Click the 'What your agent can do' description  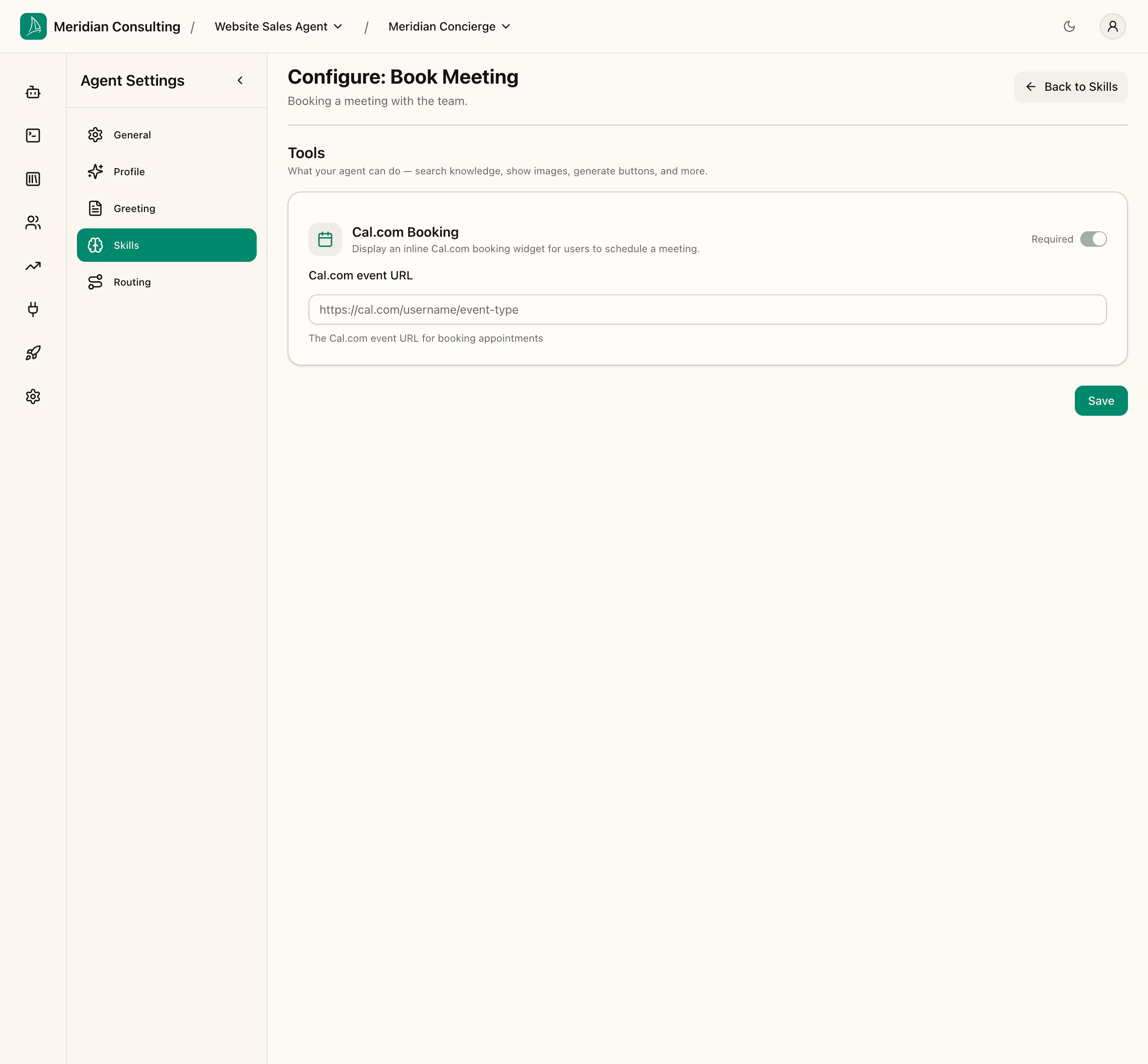click(x=497, y=171)
